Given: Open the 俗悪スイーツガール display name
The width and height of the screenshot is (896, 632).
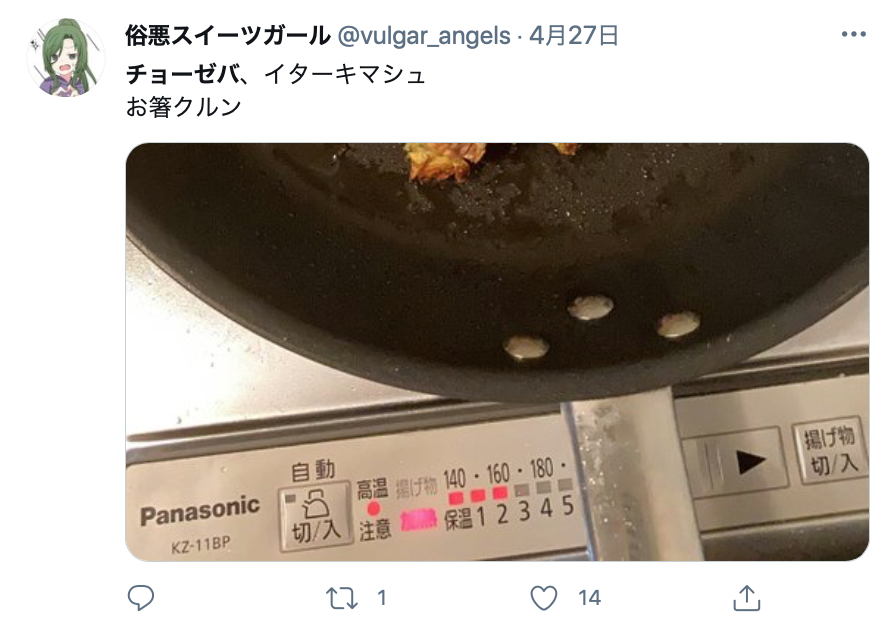Looking at the screenshot, I should (x=228, y=35).
